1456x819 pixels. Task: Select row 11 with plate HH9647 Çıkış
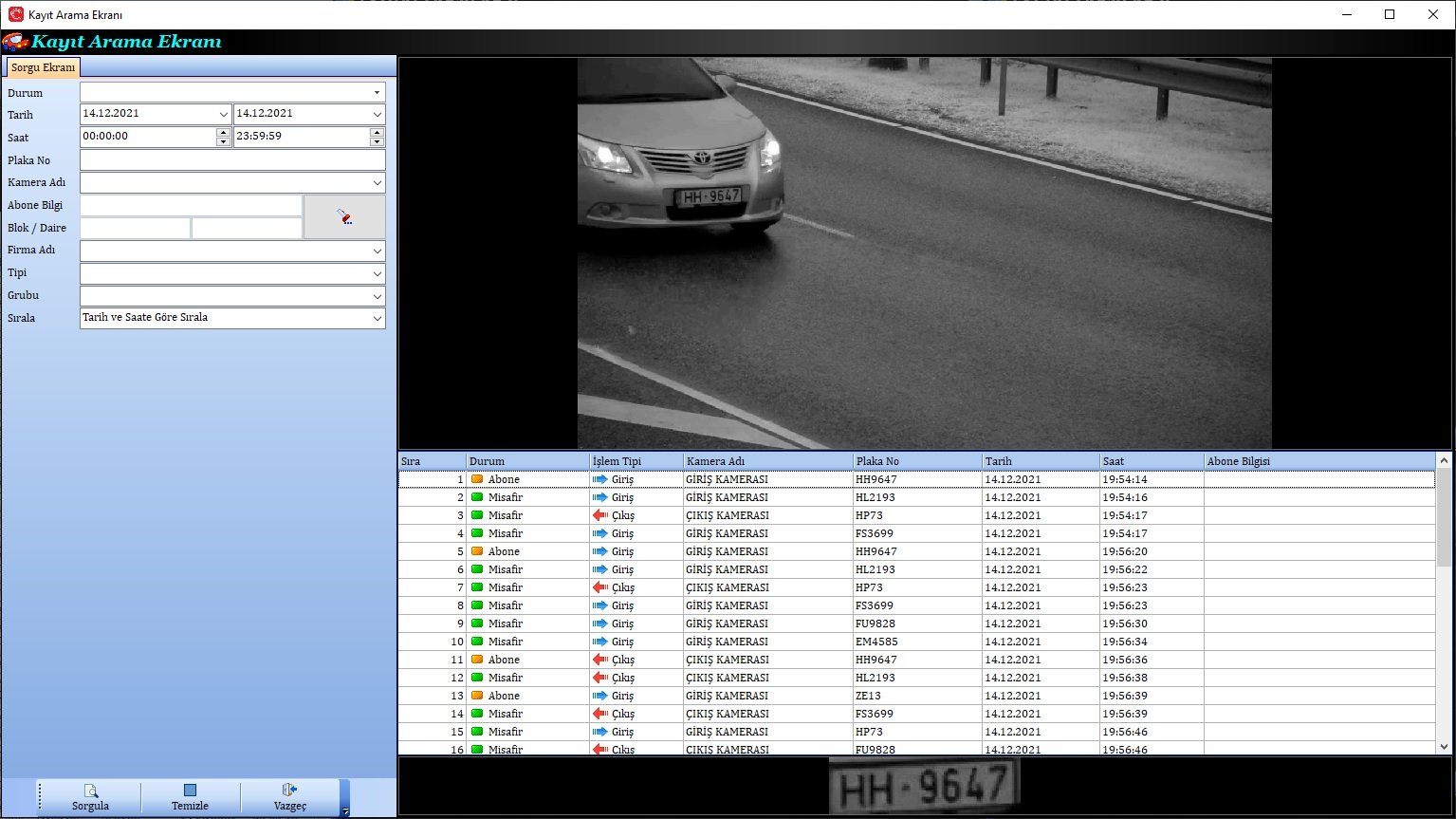pos(916,660)
